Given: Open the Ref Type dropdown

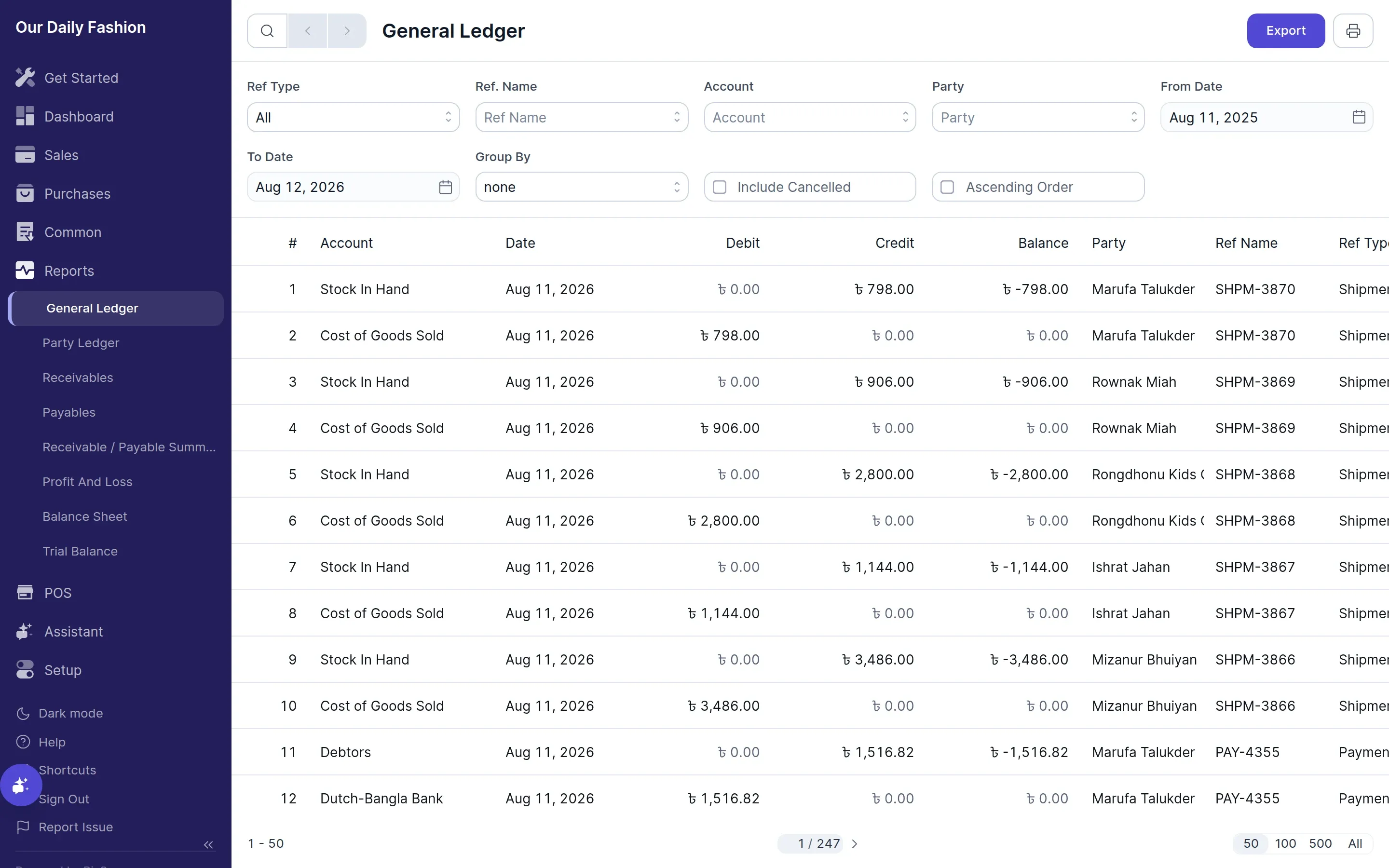Looking at the screenshot, I should (x=353, y=117).
